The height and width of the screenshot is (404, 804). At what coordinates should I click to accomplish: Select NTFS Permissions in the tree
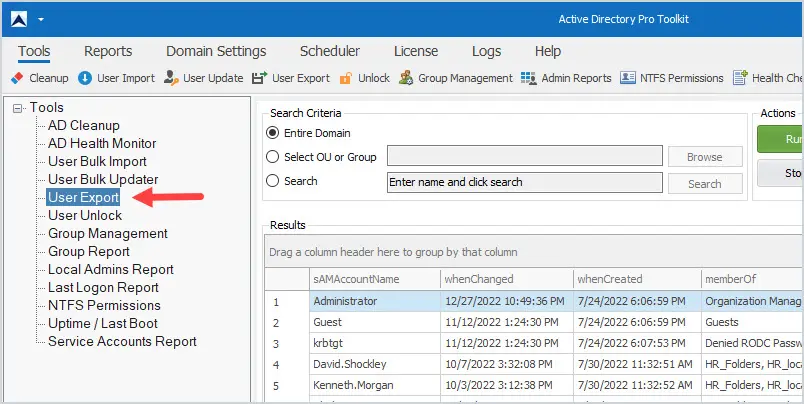104,305
